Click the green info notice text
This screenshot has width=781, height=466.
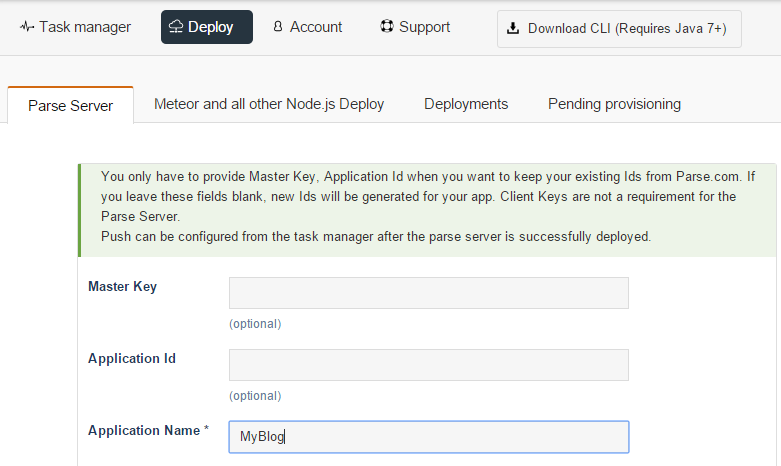click(428, 206)
